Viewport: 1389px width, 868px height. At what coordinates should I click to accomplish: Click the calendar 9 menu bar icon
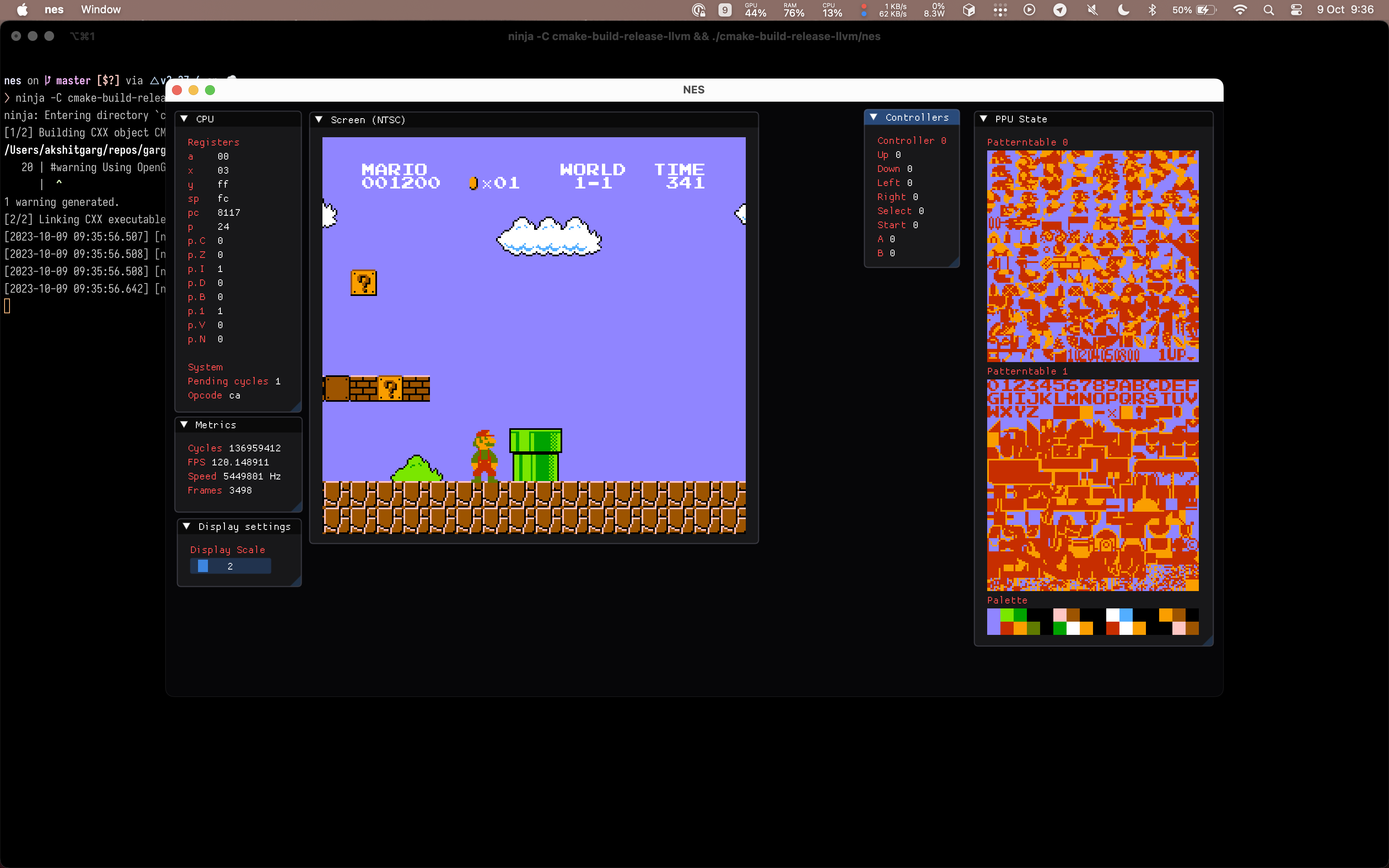pos(725,10)
